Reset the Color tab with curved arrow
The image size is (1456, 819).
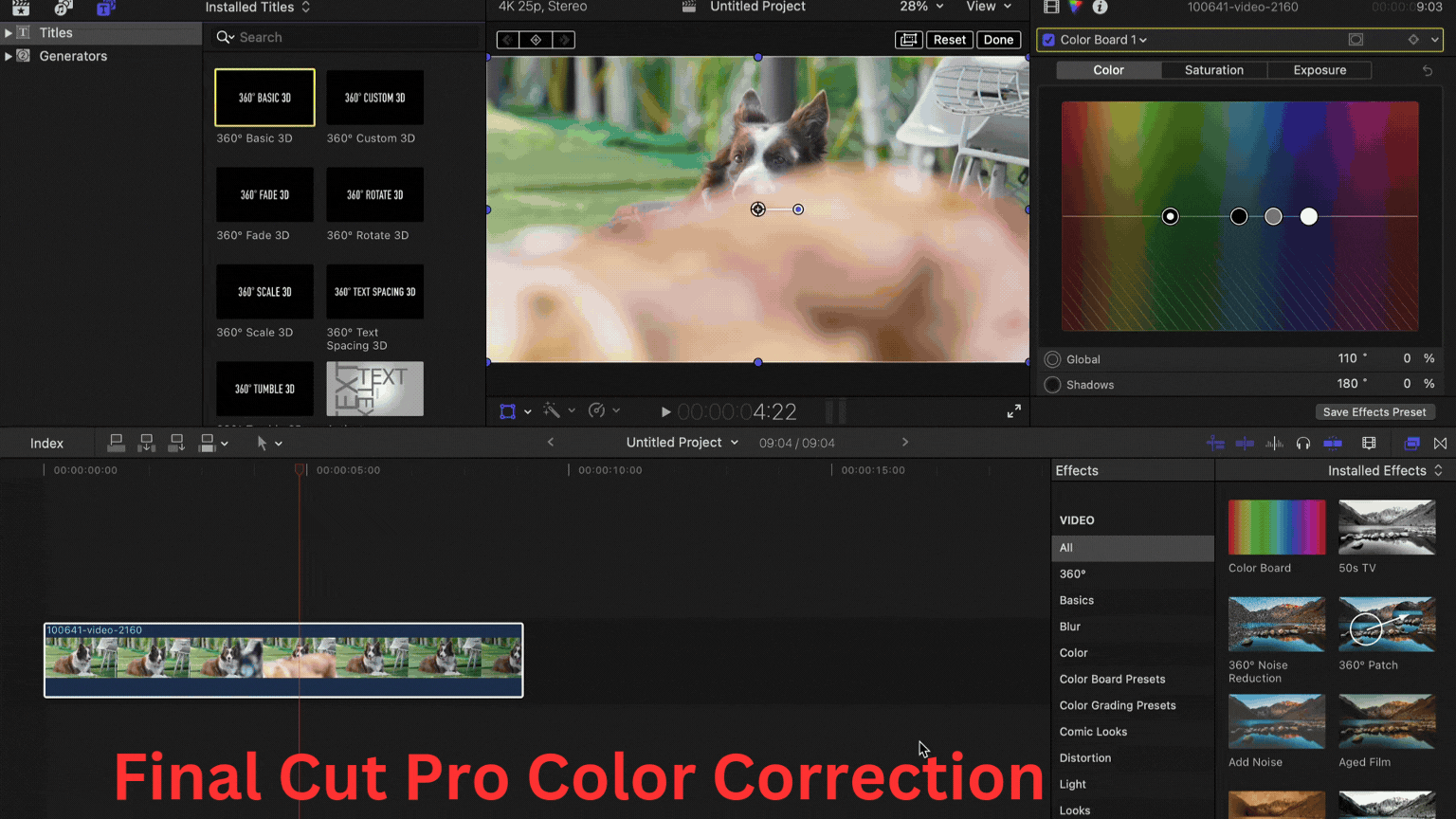(1428, 71)
